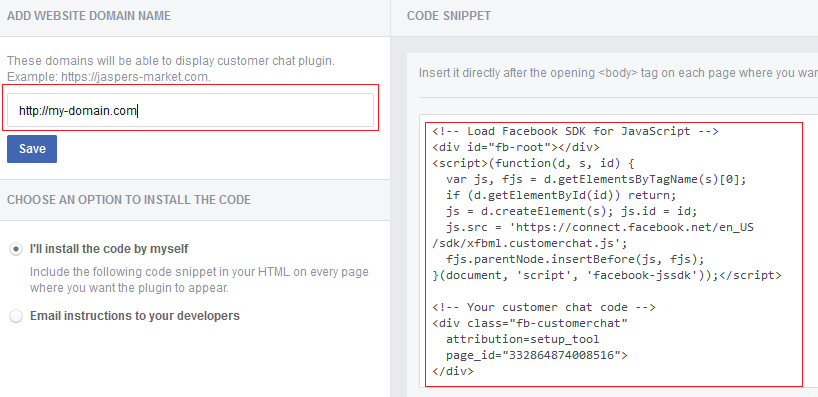Click the page_id value line in the snippet
818x397 pixels.
tap(537, 356)
